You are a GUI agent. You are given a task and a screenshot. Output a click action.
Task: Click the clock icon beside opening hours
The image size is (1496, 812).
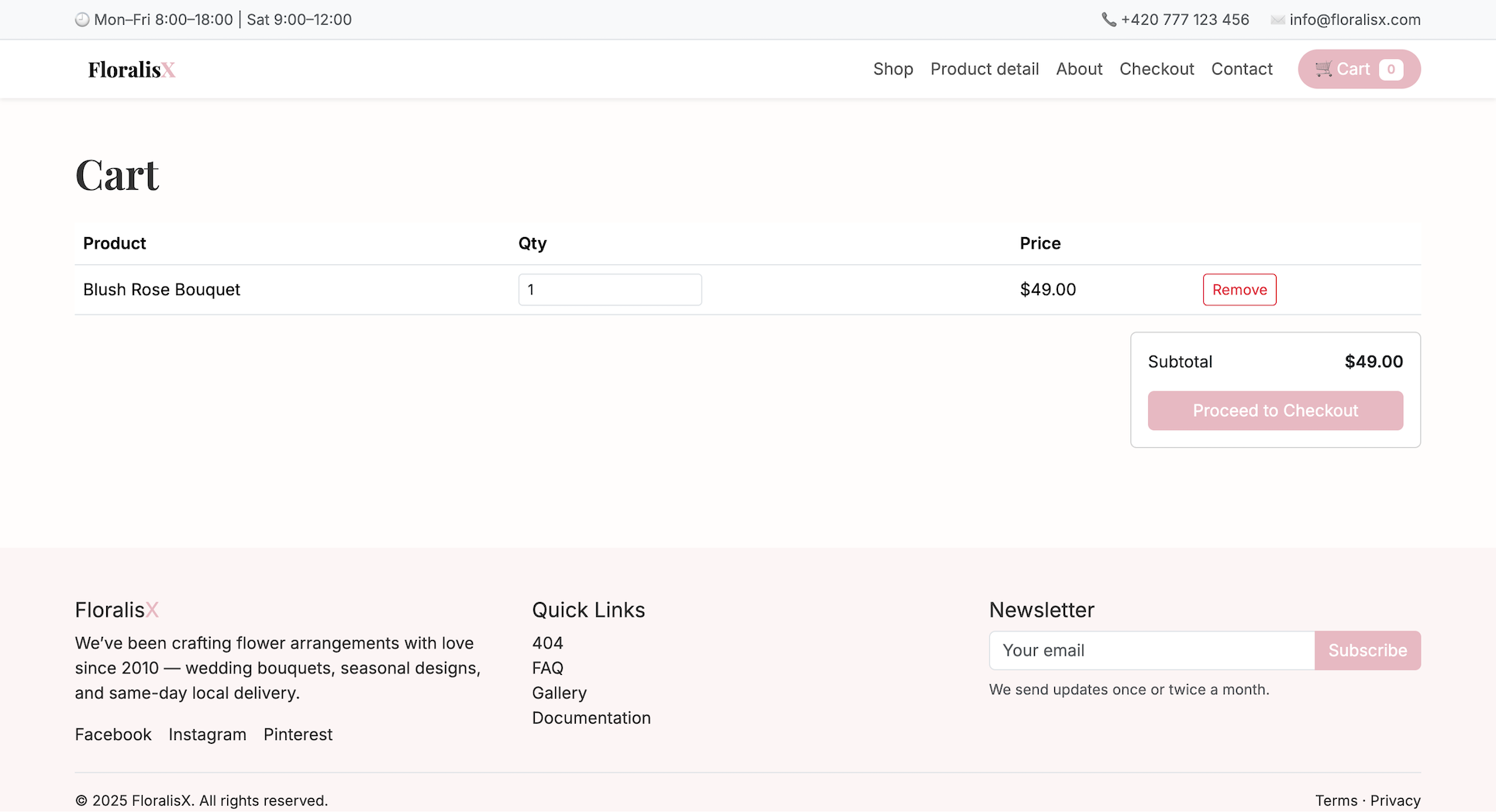(82, 20)
